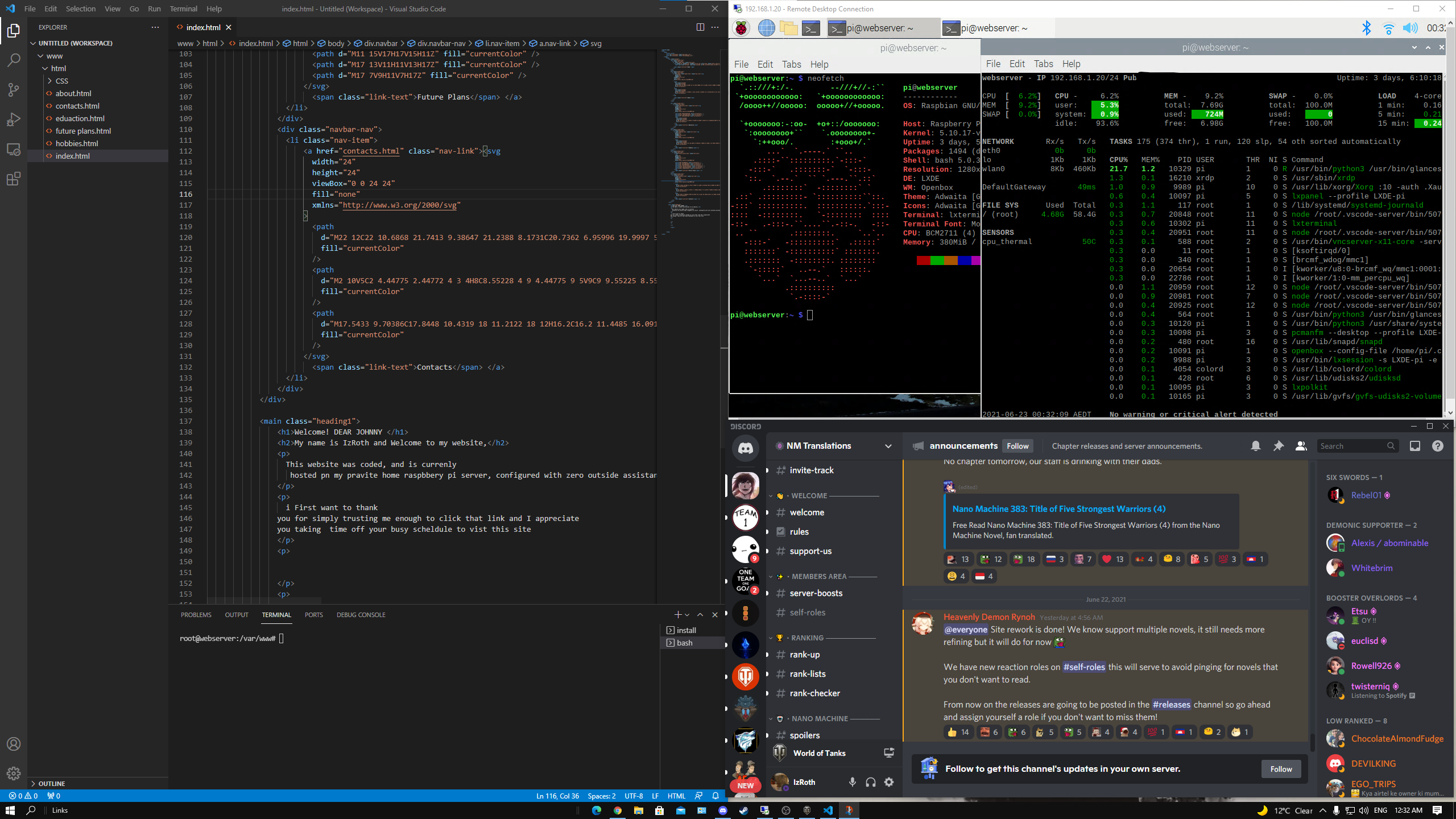The width and height of the screenshot is (1456, 819).
Task: Enable notifications for announcements channel
Action: pyautogui.click(x=1255, y=446)
